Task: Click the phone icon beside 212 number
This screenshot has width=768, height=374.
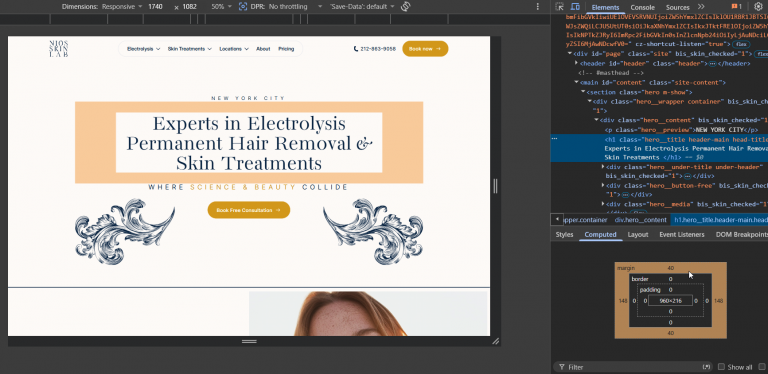Action: point(356,49)
